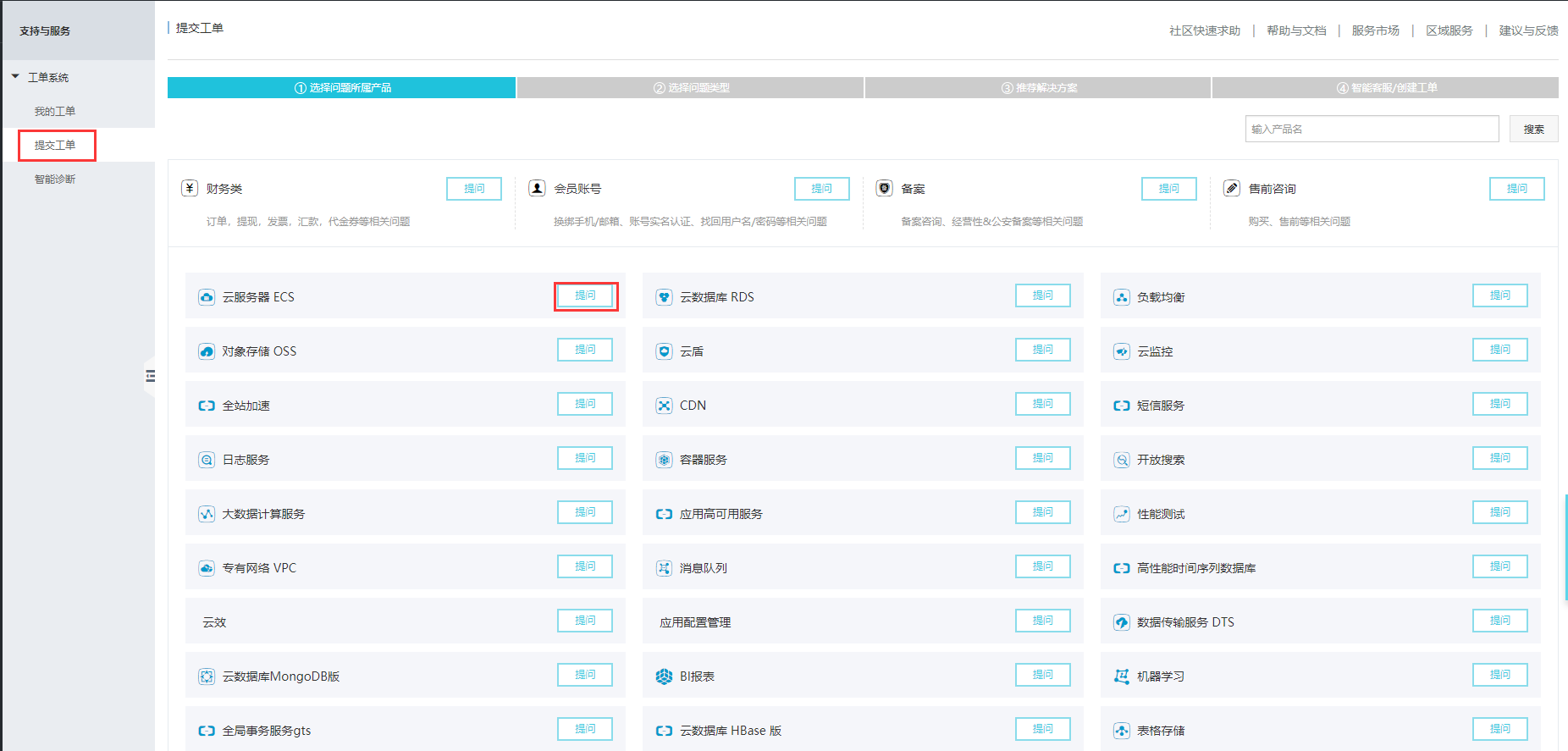The height and width of the screenshot is (751, 1568).
Task: Click the 大数据计算服务 product icon
Action: point(207,514)
